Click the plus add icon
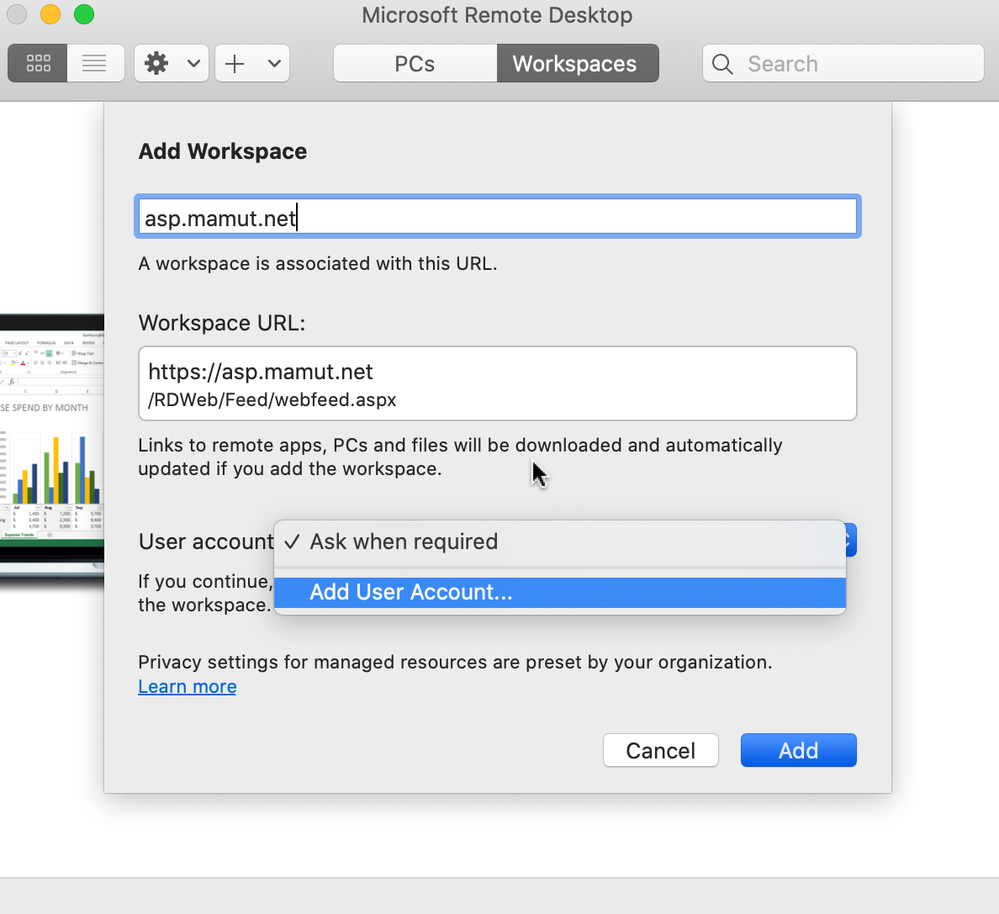The height and width of the screenshot is (914, 999). point(234,63)
